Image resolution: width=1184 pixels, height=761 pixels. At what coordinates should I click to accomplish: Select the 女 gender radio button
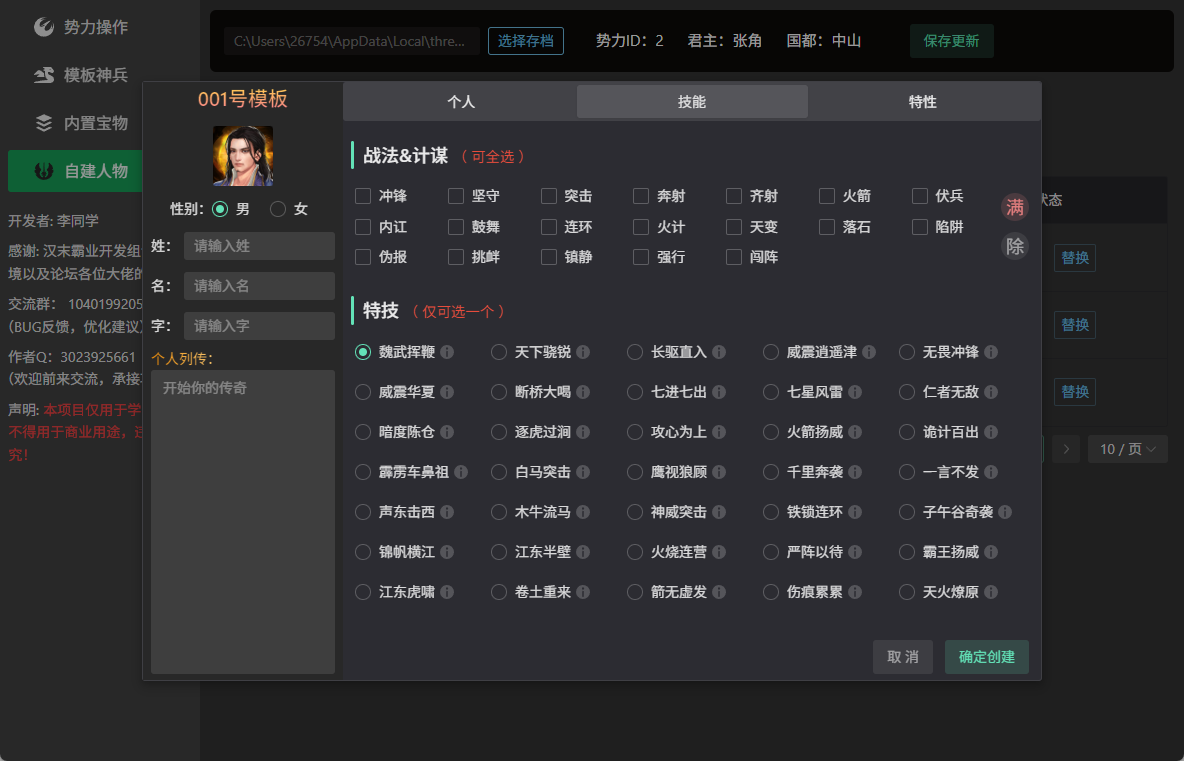click(278, 209)
